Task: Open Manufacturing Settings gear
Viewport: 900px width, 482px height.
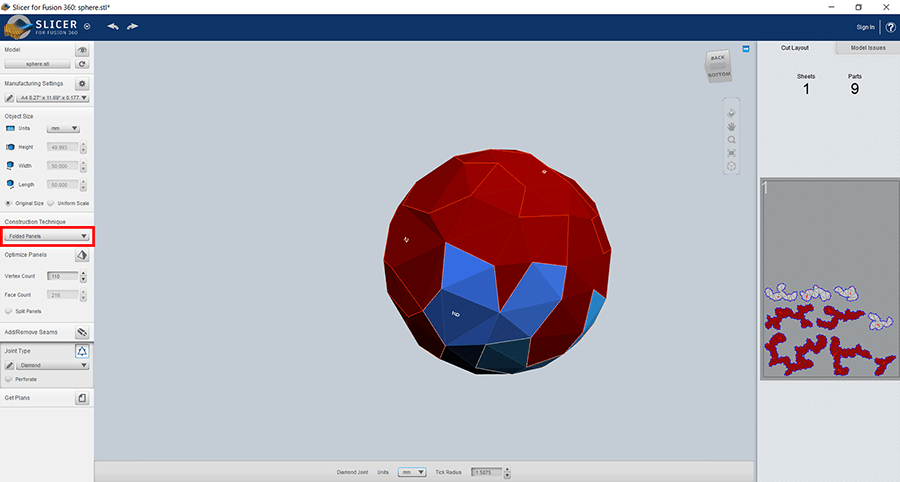Action: 82,84
